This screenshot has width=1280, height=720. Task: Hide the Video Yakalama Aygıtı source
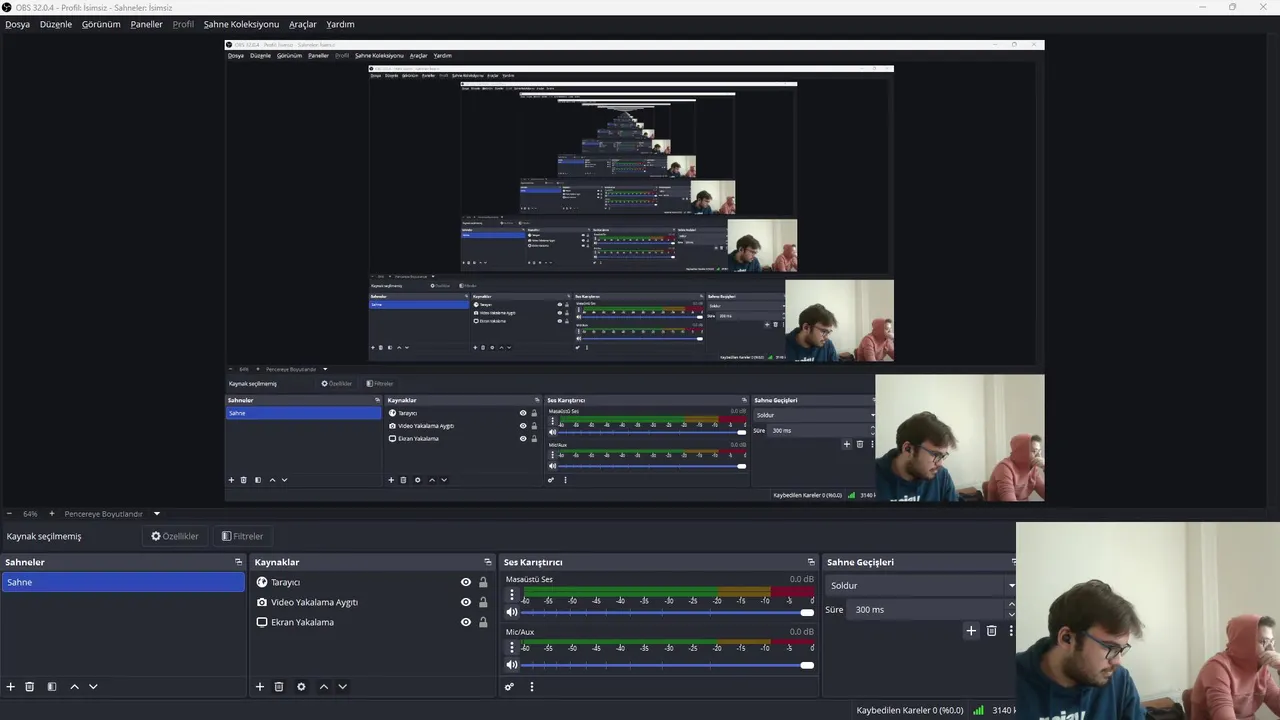pos(466,602)
